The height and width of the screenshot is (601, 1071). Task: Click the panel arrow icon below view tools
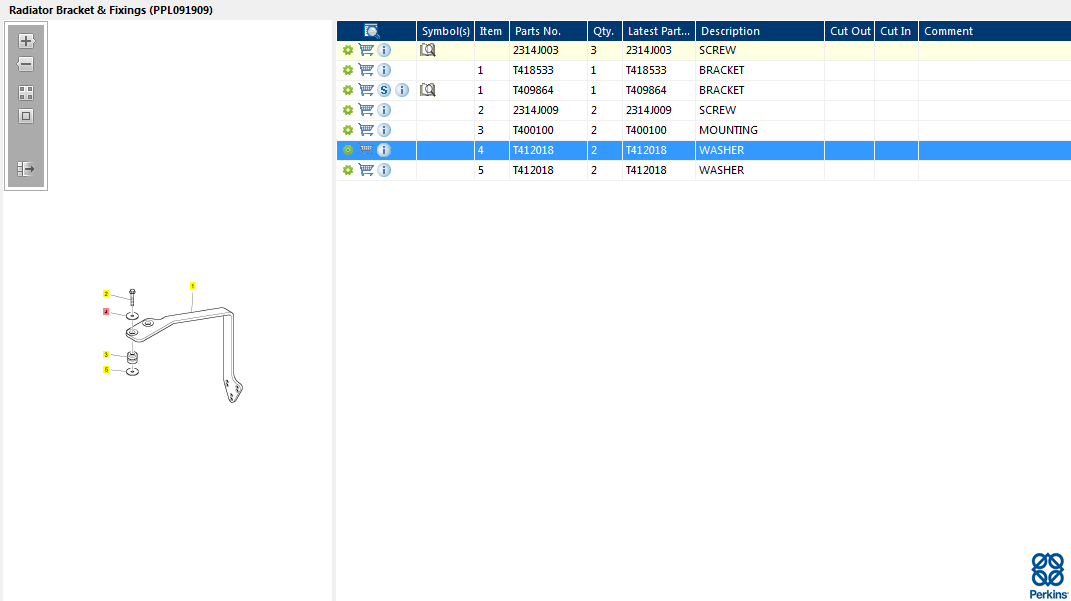pos(26,169)
